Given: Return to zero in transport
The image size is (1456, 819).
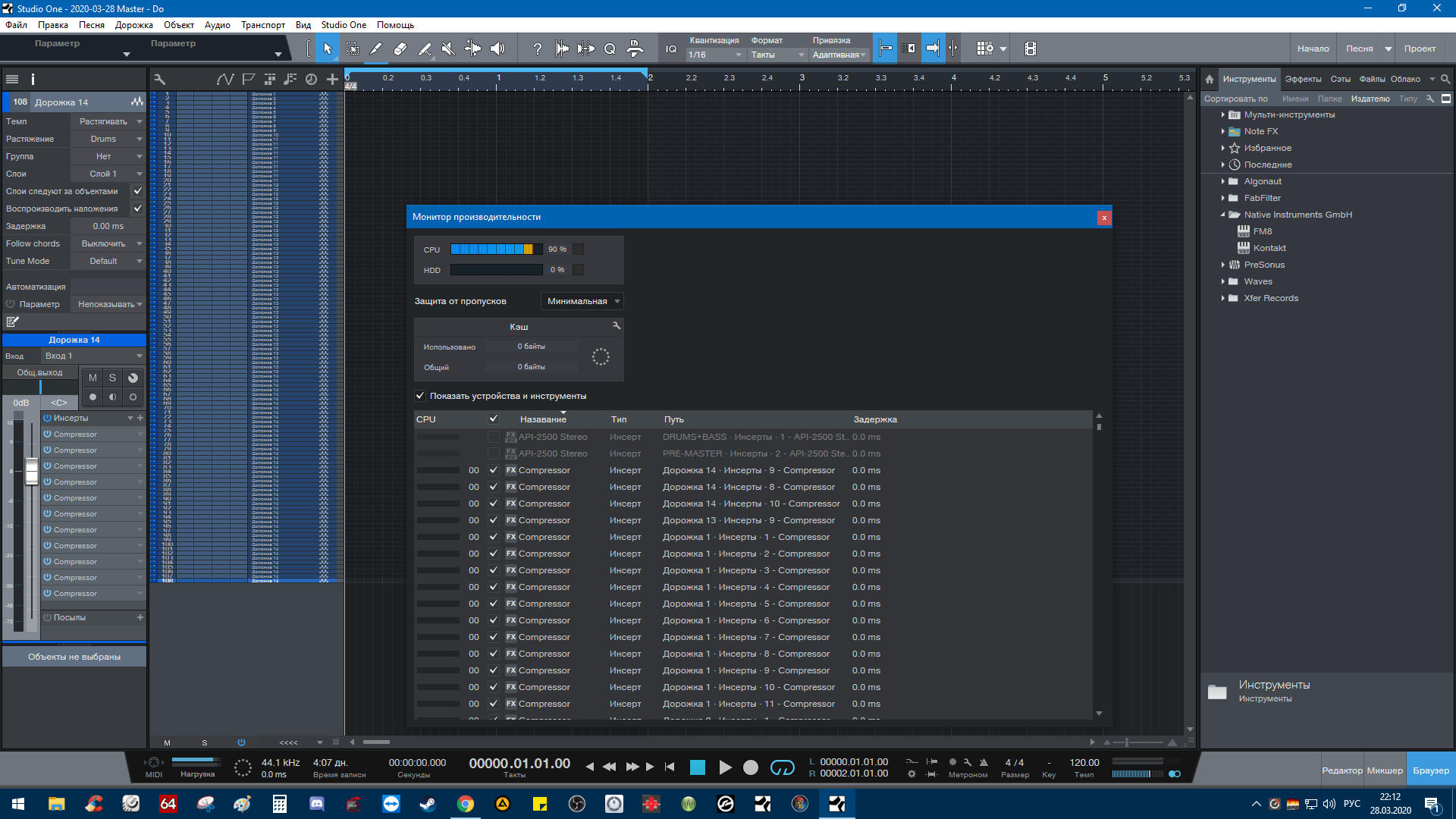Looking at the screenshot, I should [x=670, y=767].
